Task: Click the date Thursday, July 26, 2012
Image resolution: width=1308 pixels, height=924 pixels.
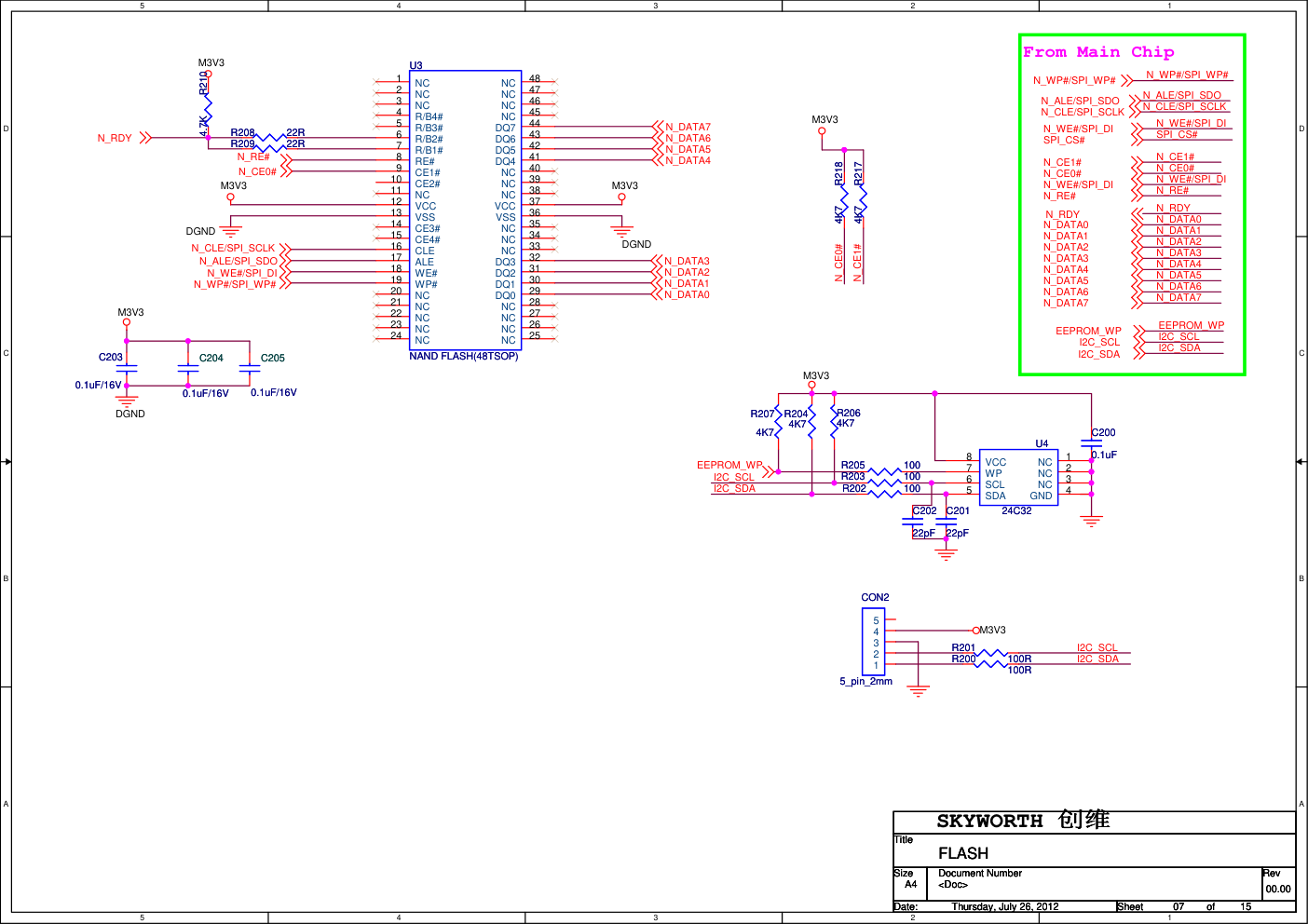Action: pyautogui.click(x=1004, y=906)
